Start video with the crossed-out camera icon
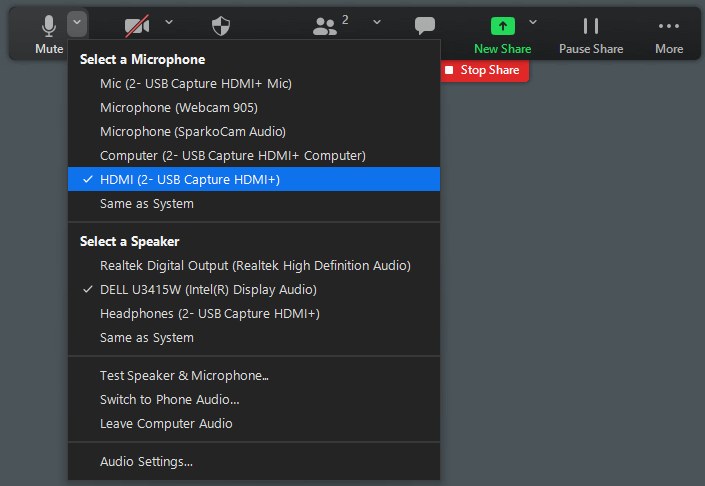 137,26
